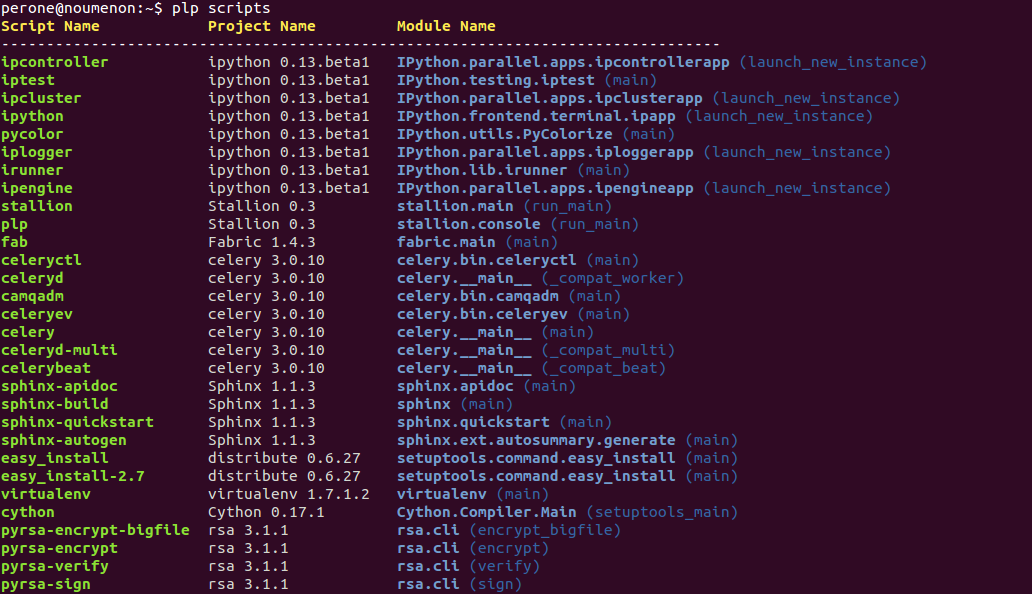The width and height of the screenshot is (1032, 594).
Task: Select the pyrsa-sign script name
Action: coord(45,584)
